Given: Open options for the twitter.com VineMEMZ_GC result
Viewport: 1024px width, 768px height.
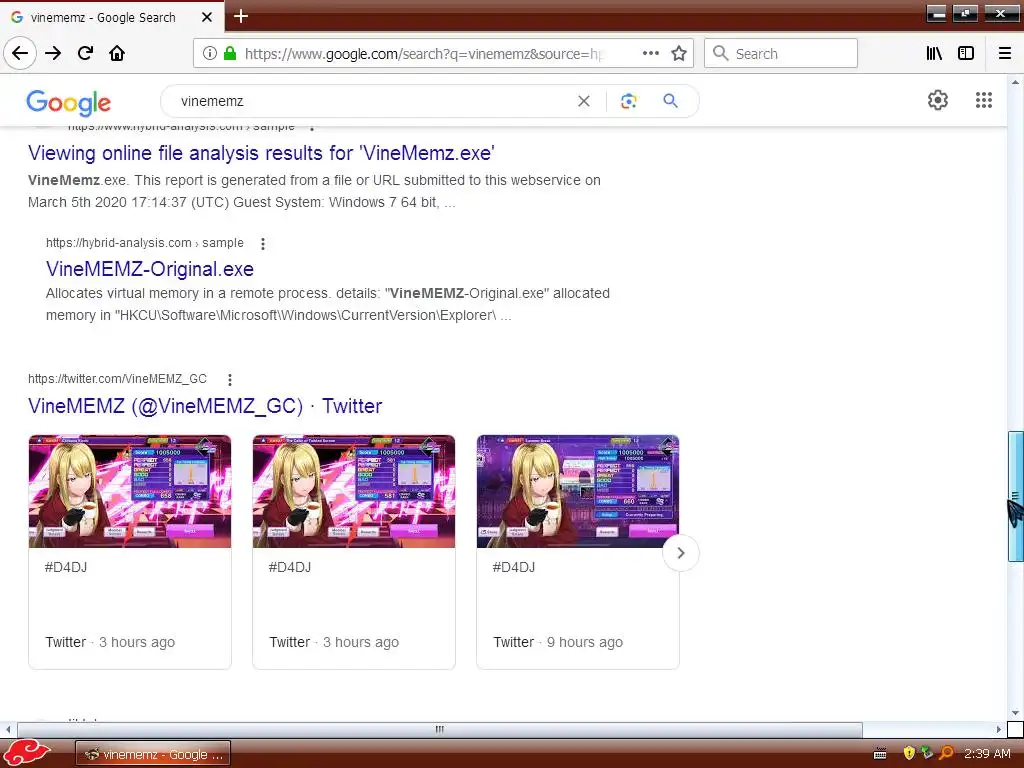Looking at the screenshot, I should (230, 379).
